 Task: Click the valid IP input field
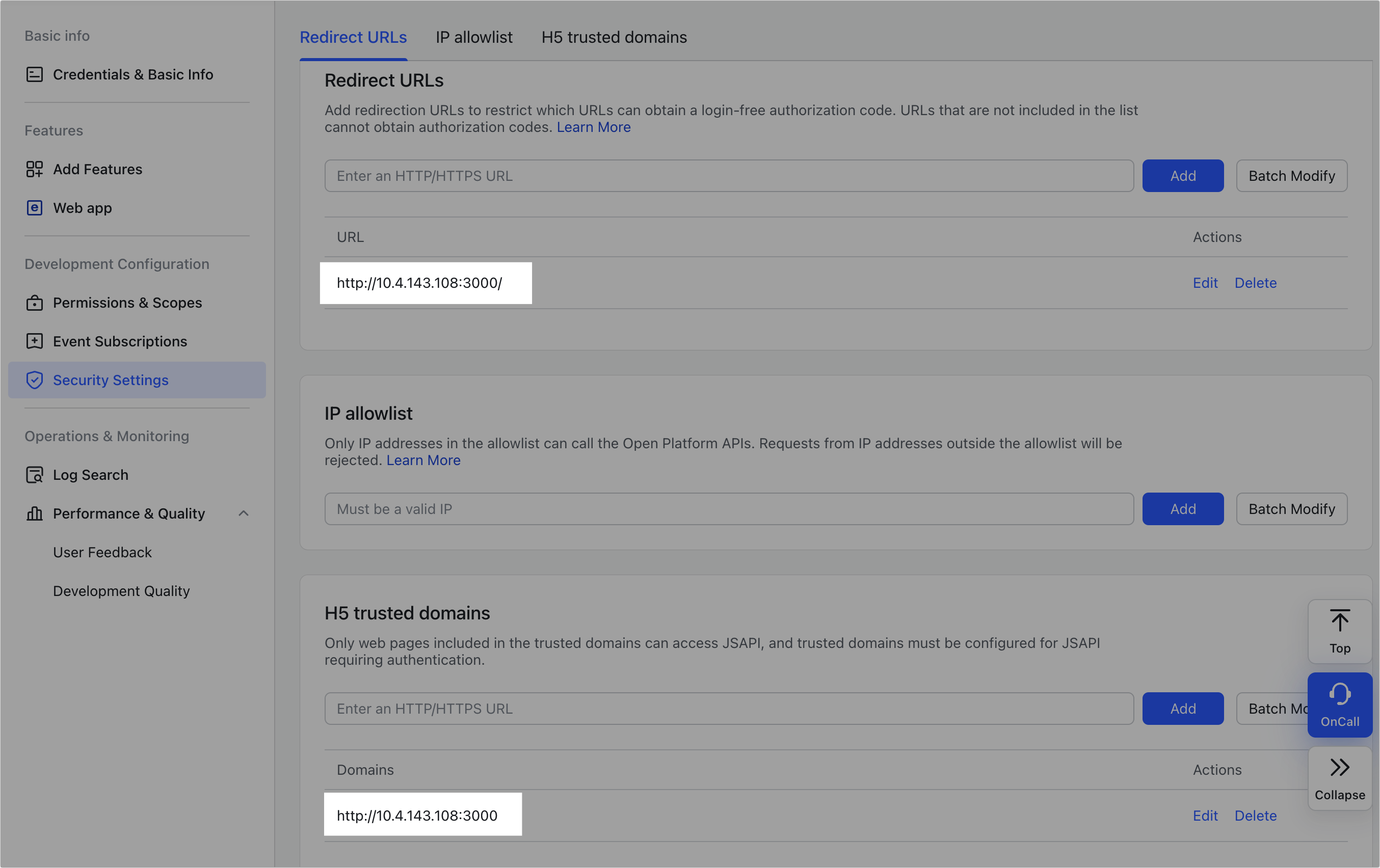pyautogui.click(x=728, y=508)
